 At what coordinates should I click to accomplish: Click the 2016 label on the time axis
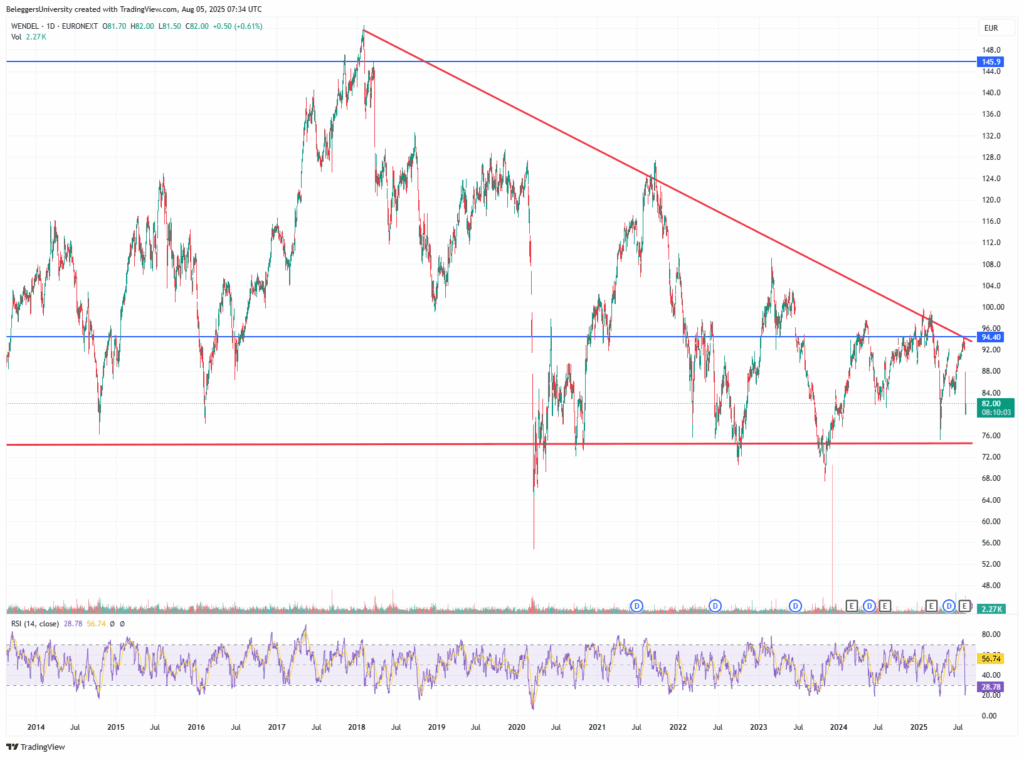pyautogui.click(x=196, y=727)
